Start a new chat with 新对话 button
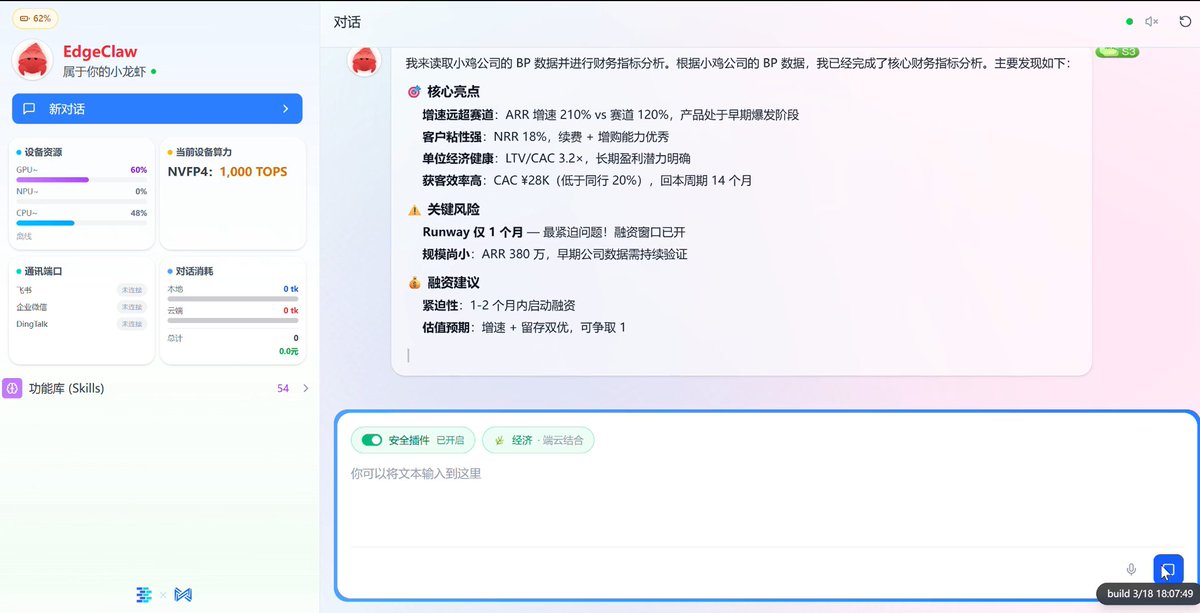1200x613 pixels. 157,108
